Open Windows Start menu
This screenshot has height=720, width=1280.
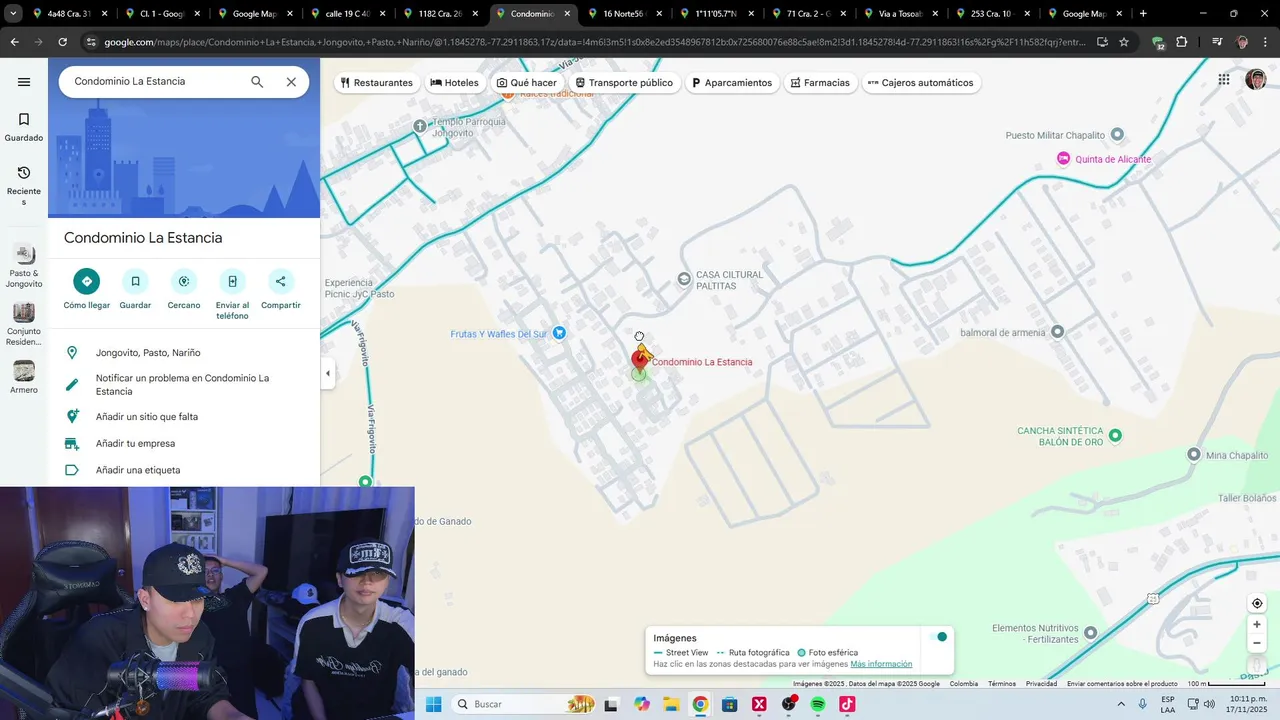433,704
